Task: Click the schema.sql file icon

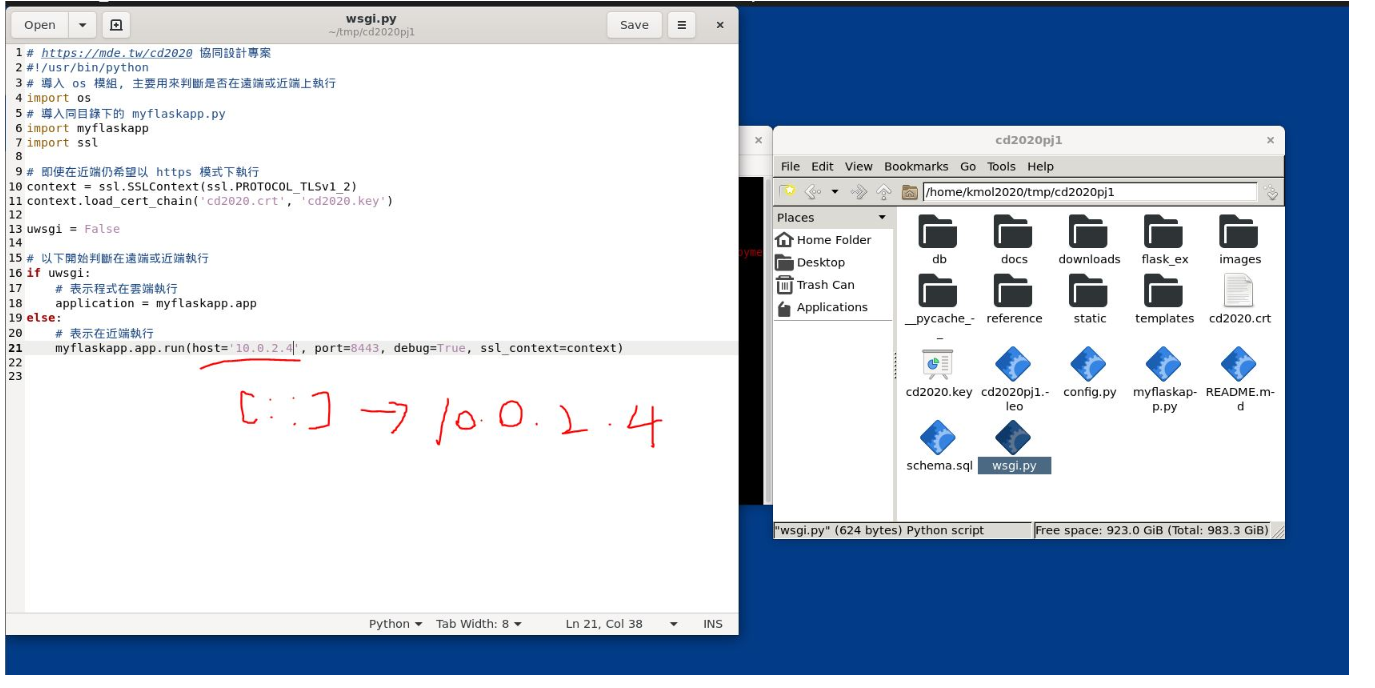Action: click(938, 439)
